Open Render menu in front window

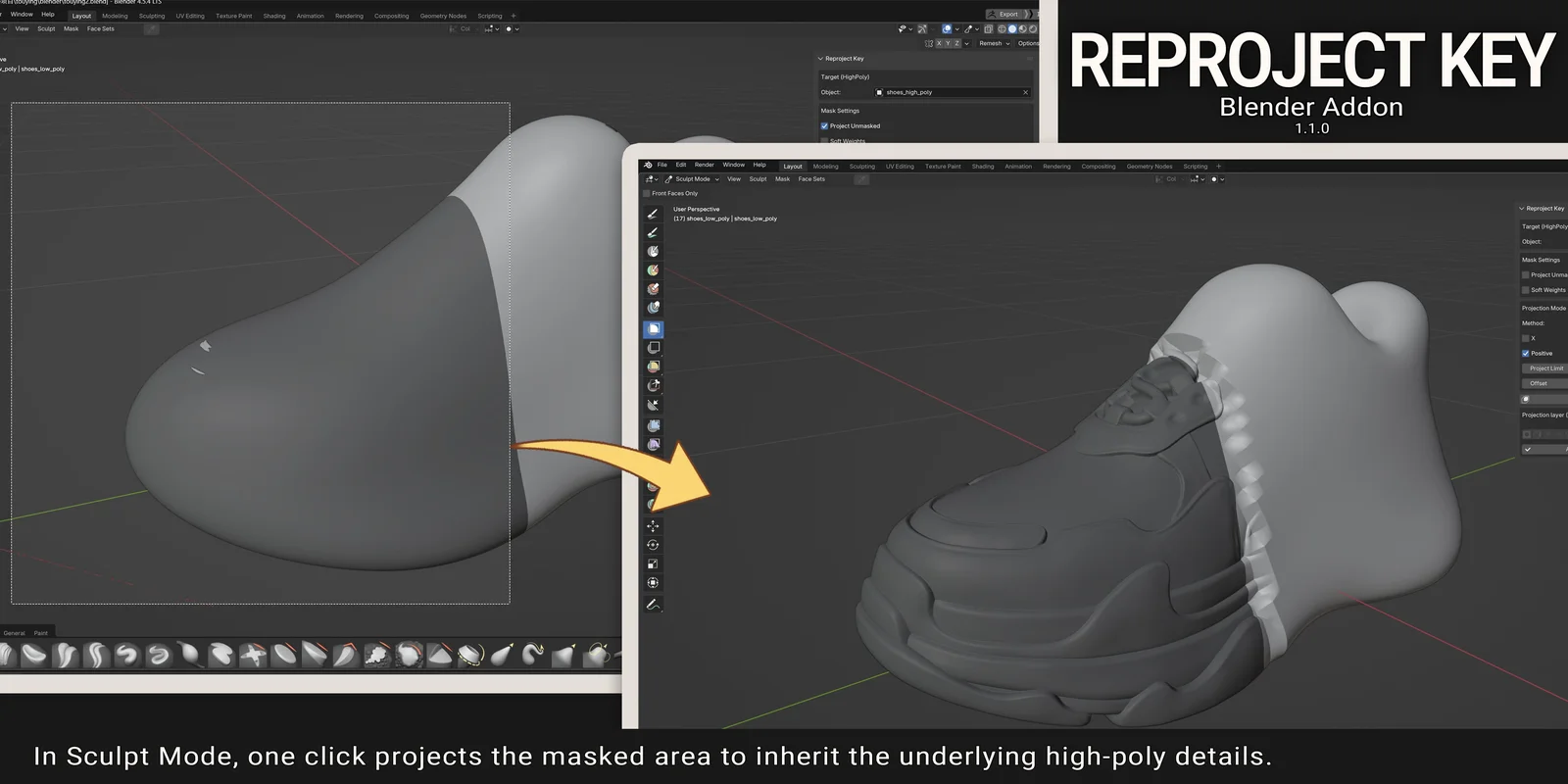(705, 165)
